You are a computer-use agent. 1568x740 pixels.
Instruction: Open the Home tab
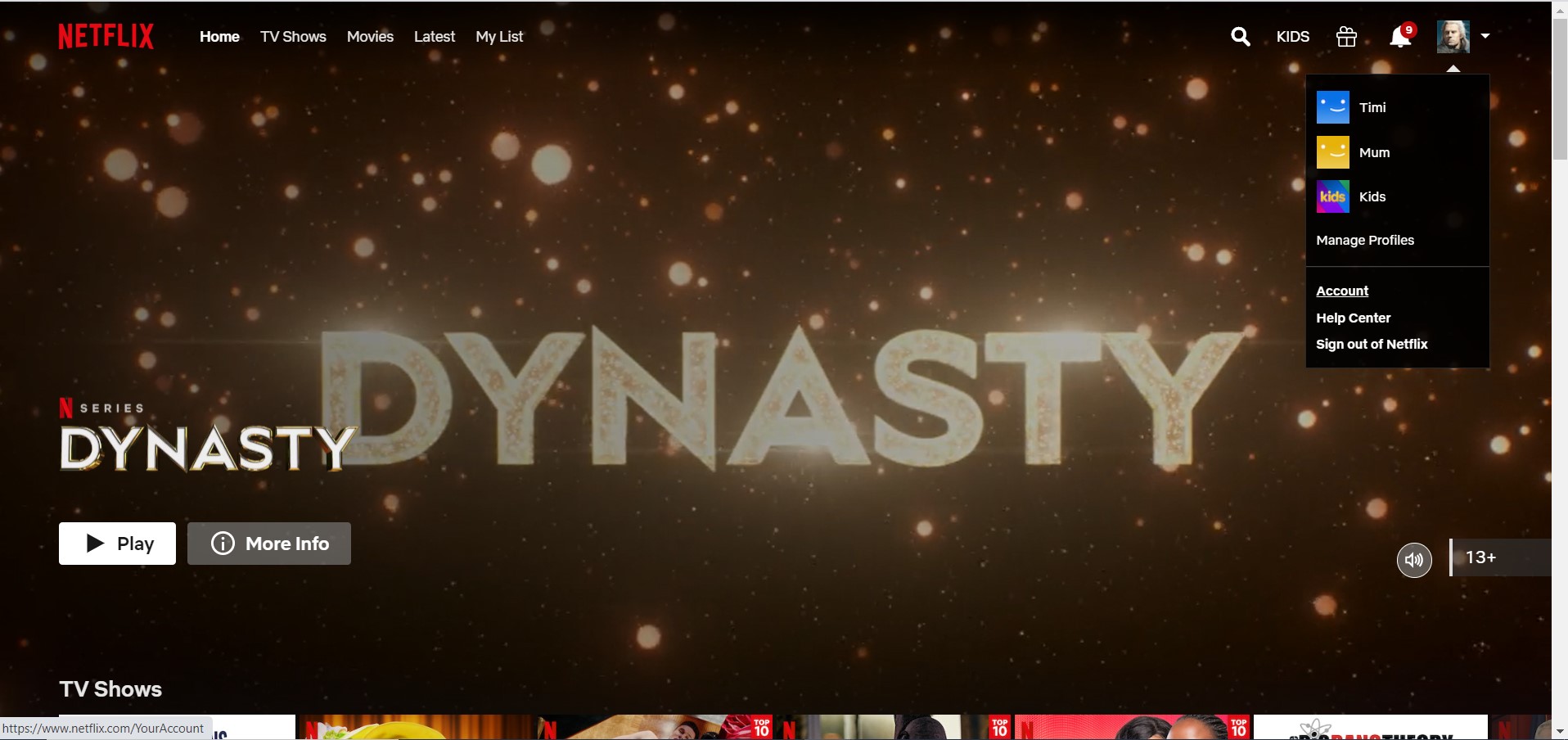219,37
